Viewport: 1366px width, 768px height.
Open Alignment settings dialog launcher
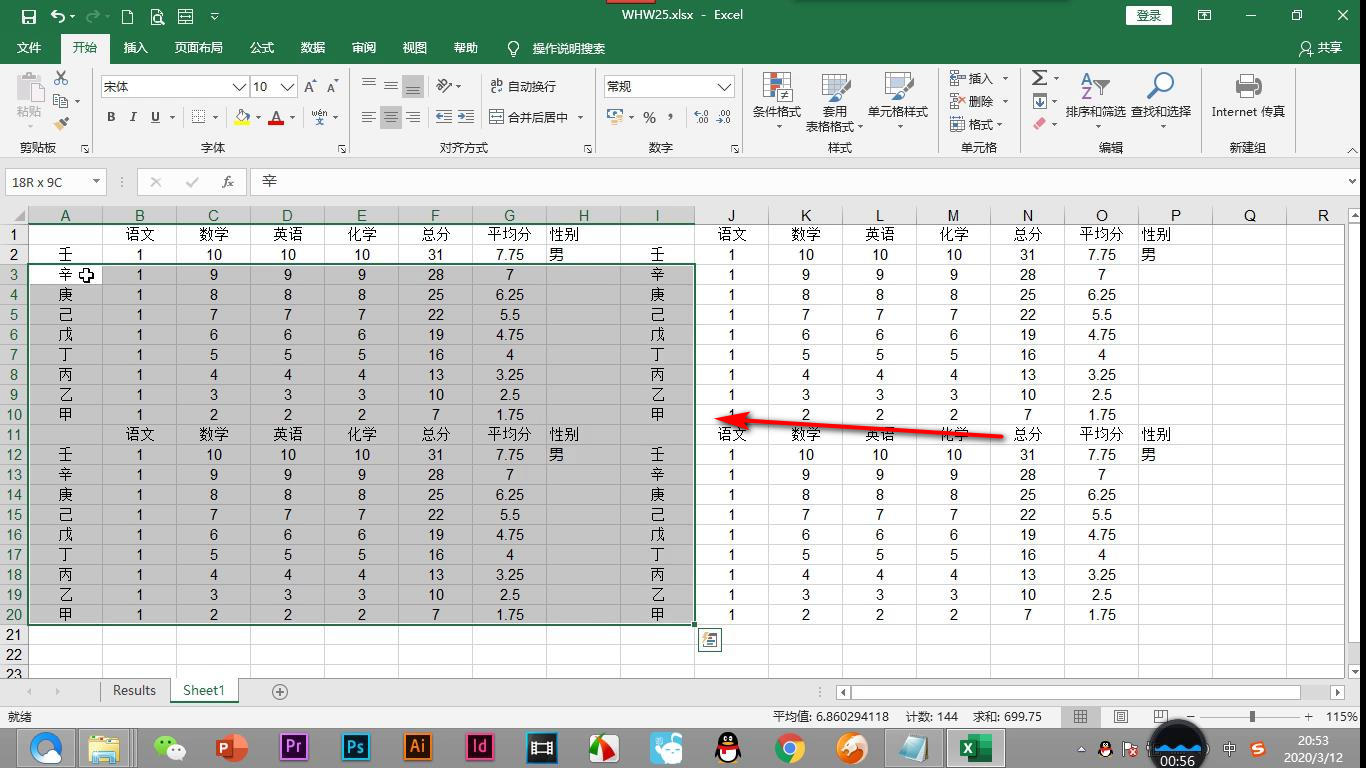589,149
